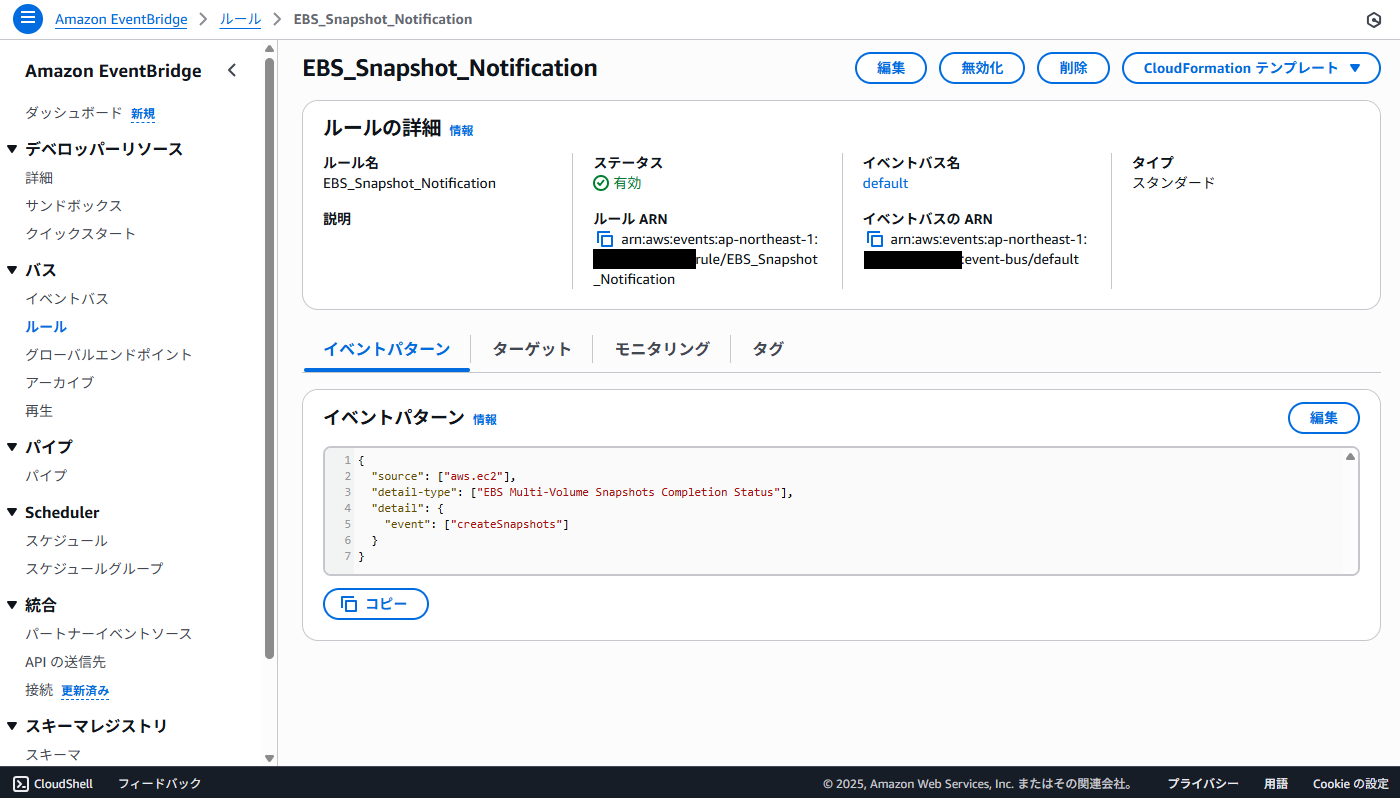Screen dimensions: 1400x798
Task: Click the sidebar scroll-down arrow
Action: pos(269,759)
